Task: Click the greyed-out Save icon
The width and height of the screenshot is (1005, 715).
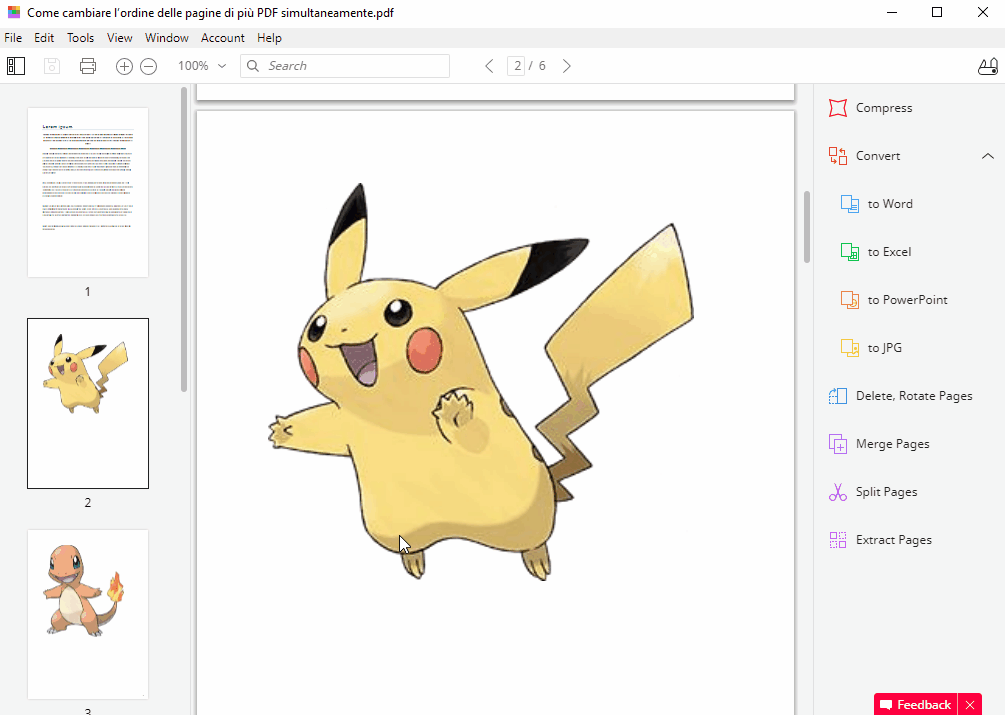Action: pos(52,66)
